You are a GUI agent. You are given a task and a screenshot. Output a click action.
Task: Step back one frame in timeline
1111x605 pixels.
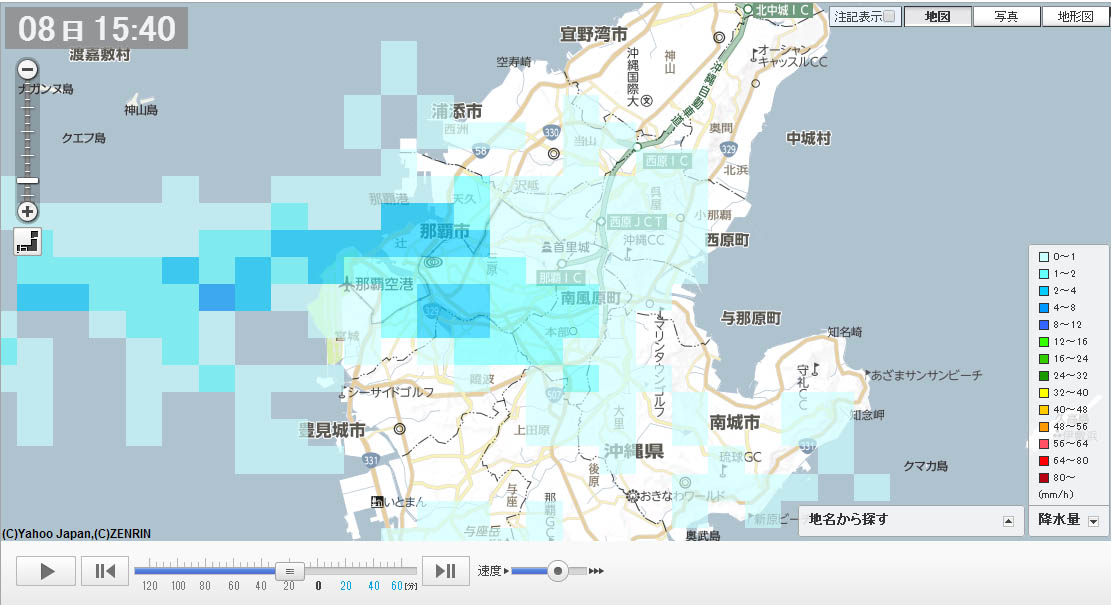pos(105,571)
